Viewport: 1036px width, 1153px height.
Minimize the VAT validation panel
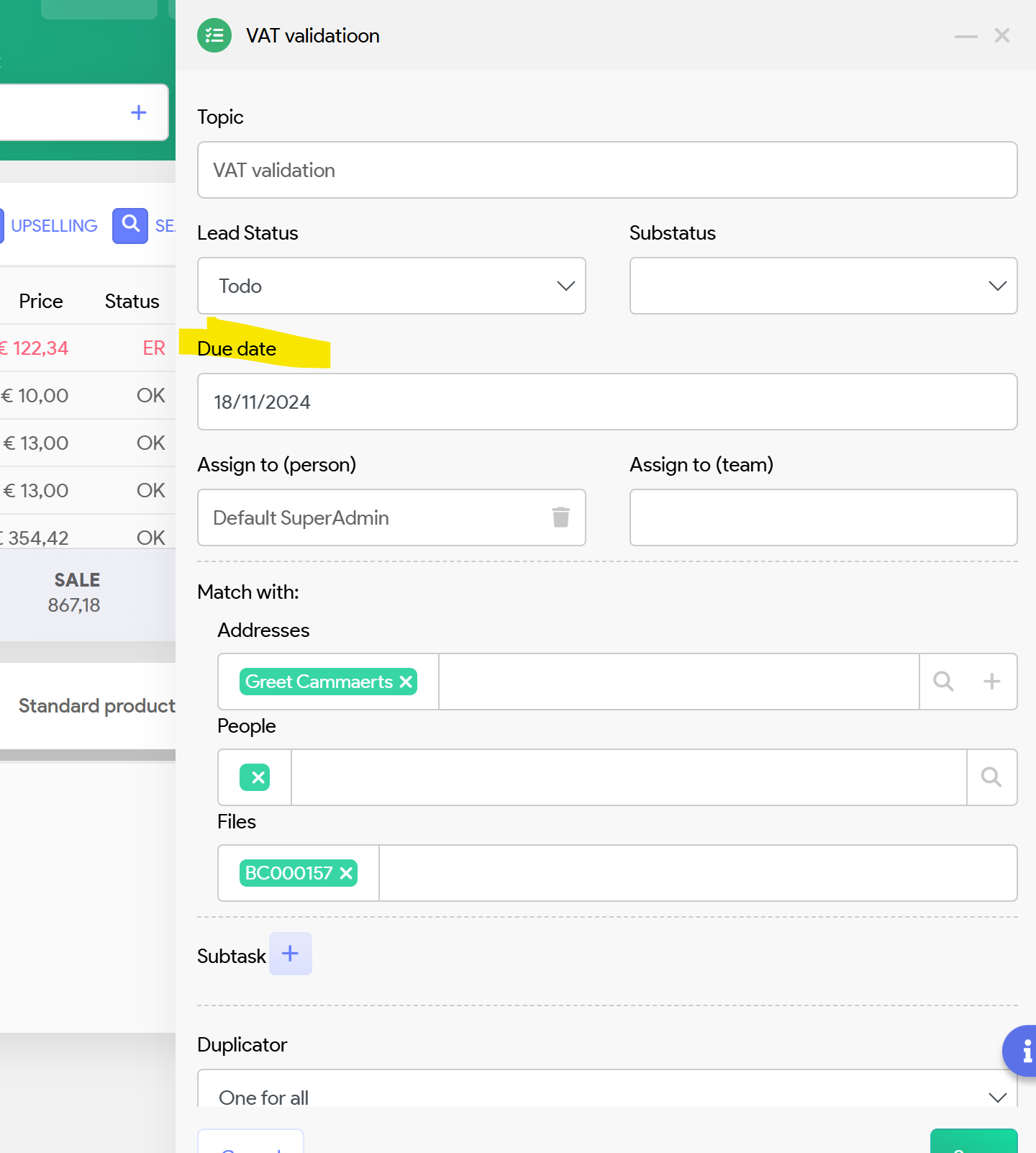coord(965,36)
